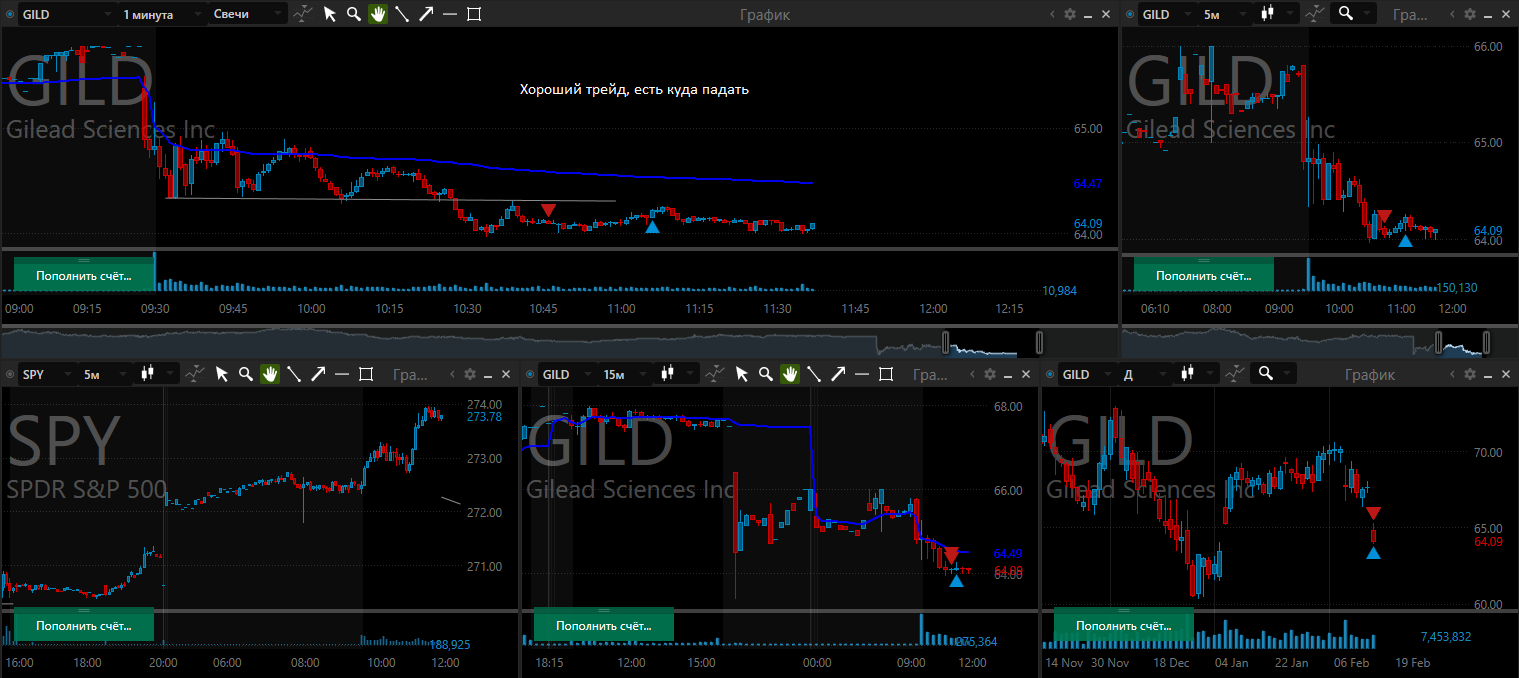Viewport: 1519px width, 678px height.
Task: Select arrow drawing tool in SPY chart
Action: pyautogui.click(x=318, y=374)
